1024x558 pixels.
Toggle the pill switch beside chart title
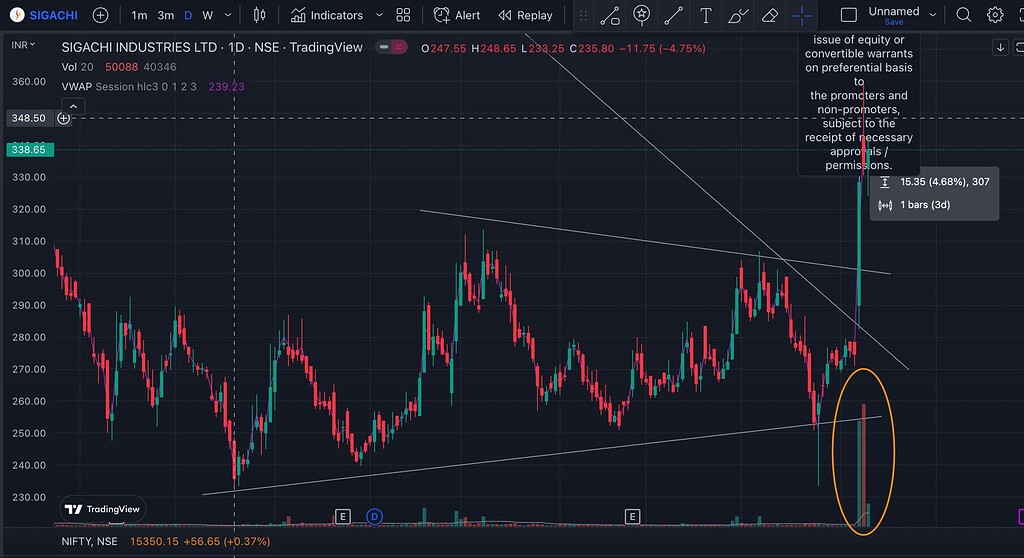tap(392, 48)
